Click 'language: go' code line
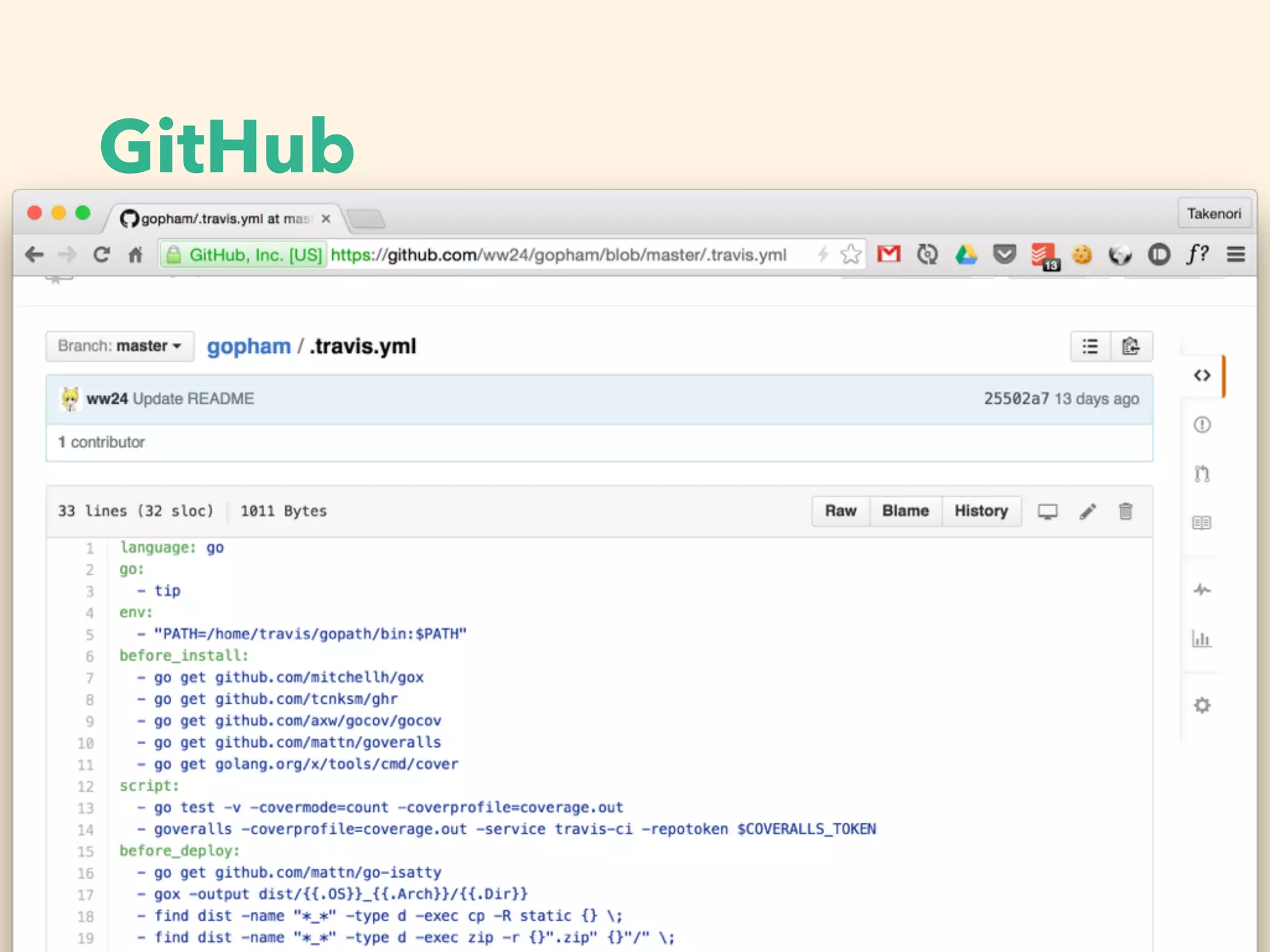This screenshot has height=952, width=1270. 172,548
